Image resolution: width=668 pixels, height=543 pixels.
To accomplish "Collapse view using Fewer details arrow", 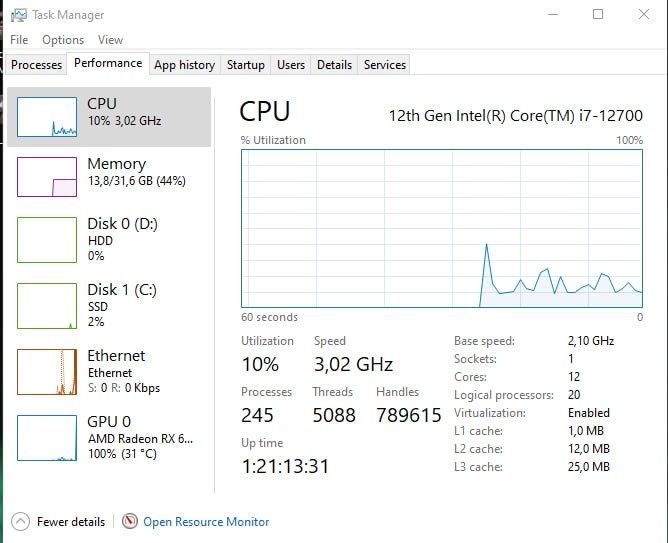I will click(20, 521).
